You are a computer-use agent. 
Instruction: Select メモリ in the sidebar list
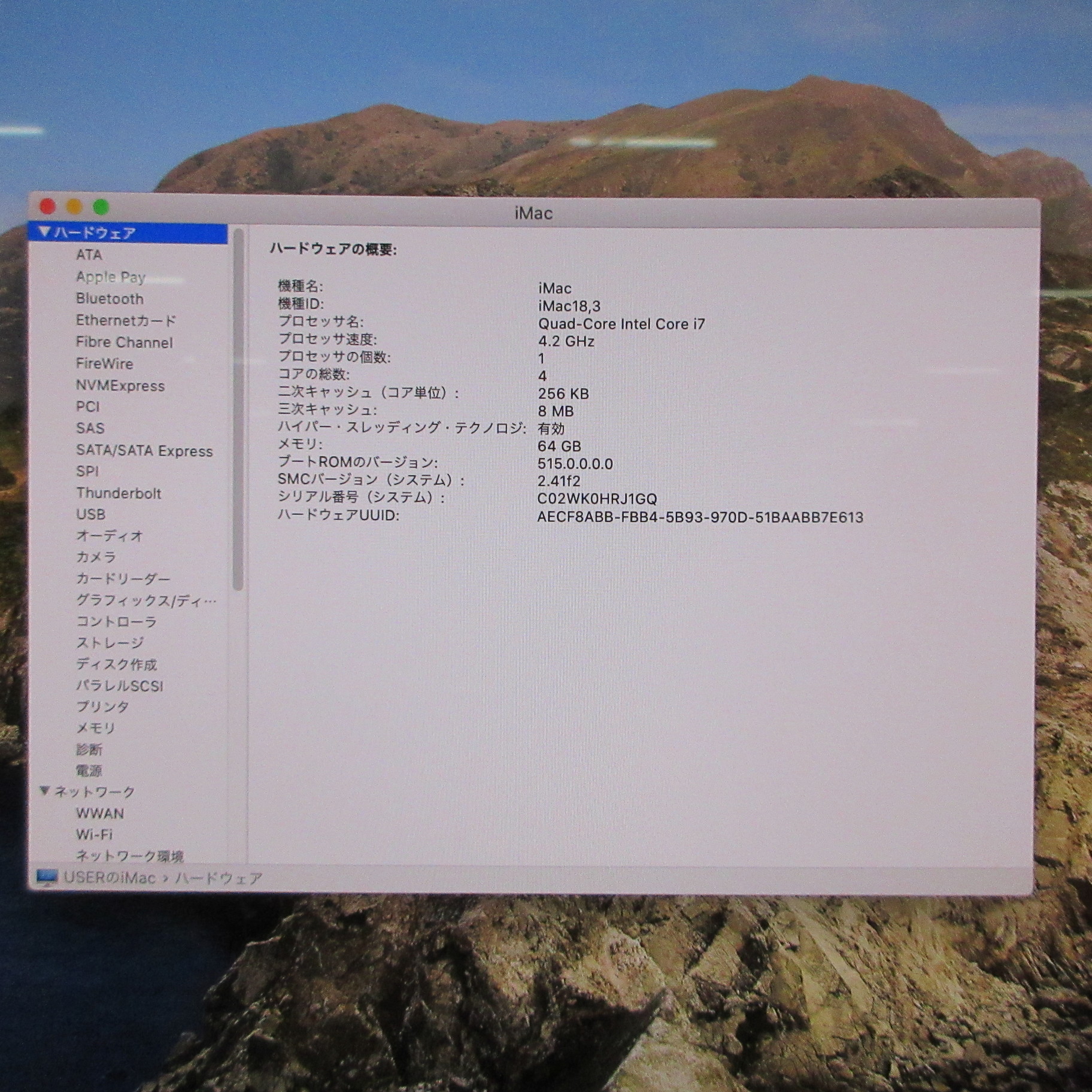[95, 727]
